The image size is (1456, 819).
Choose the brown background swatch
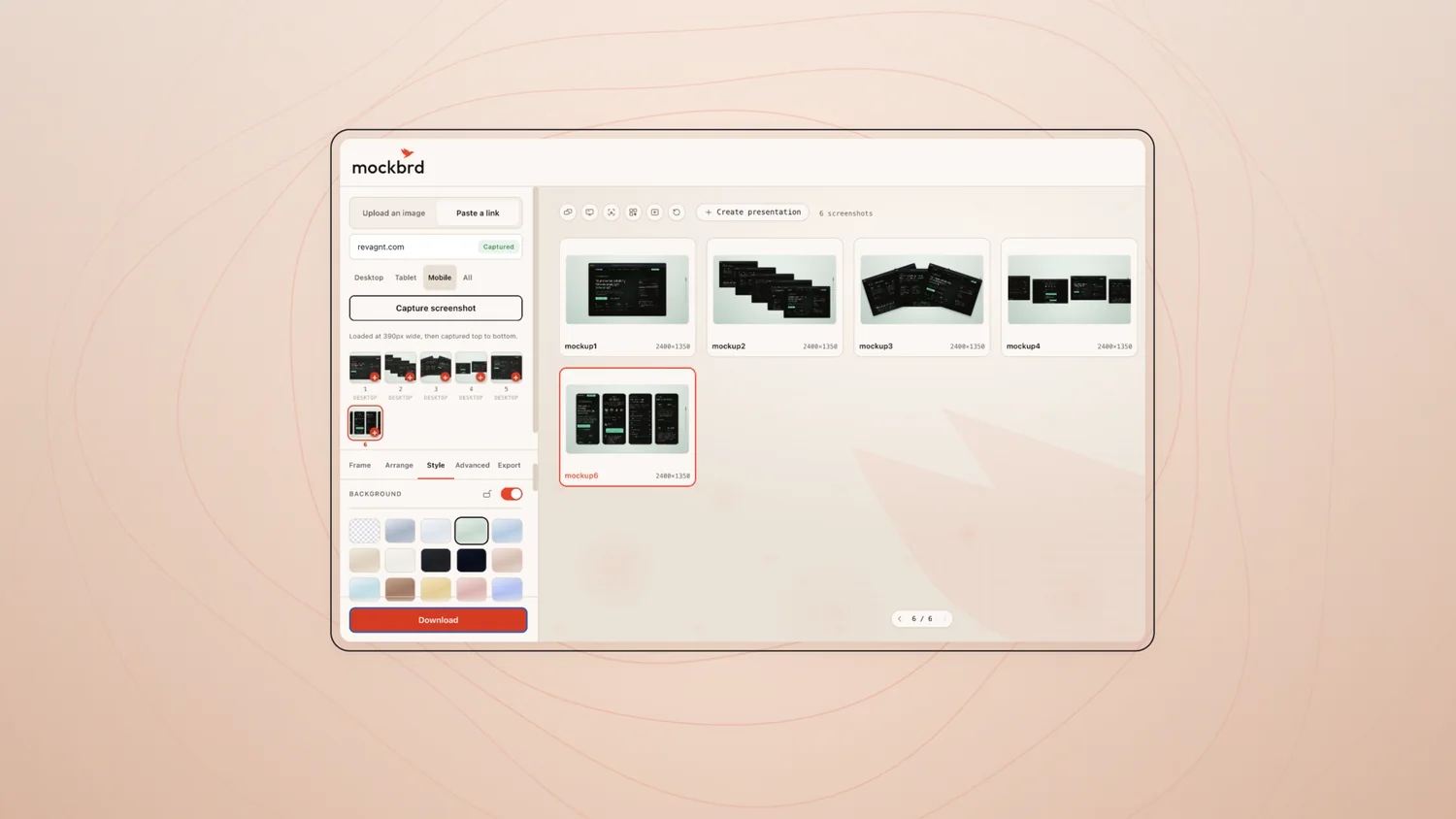click(400, 589)
